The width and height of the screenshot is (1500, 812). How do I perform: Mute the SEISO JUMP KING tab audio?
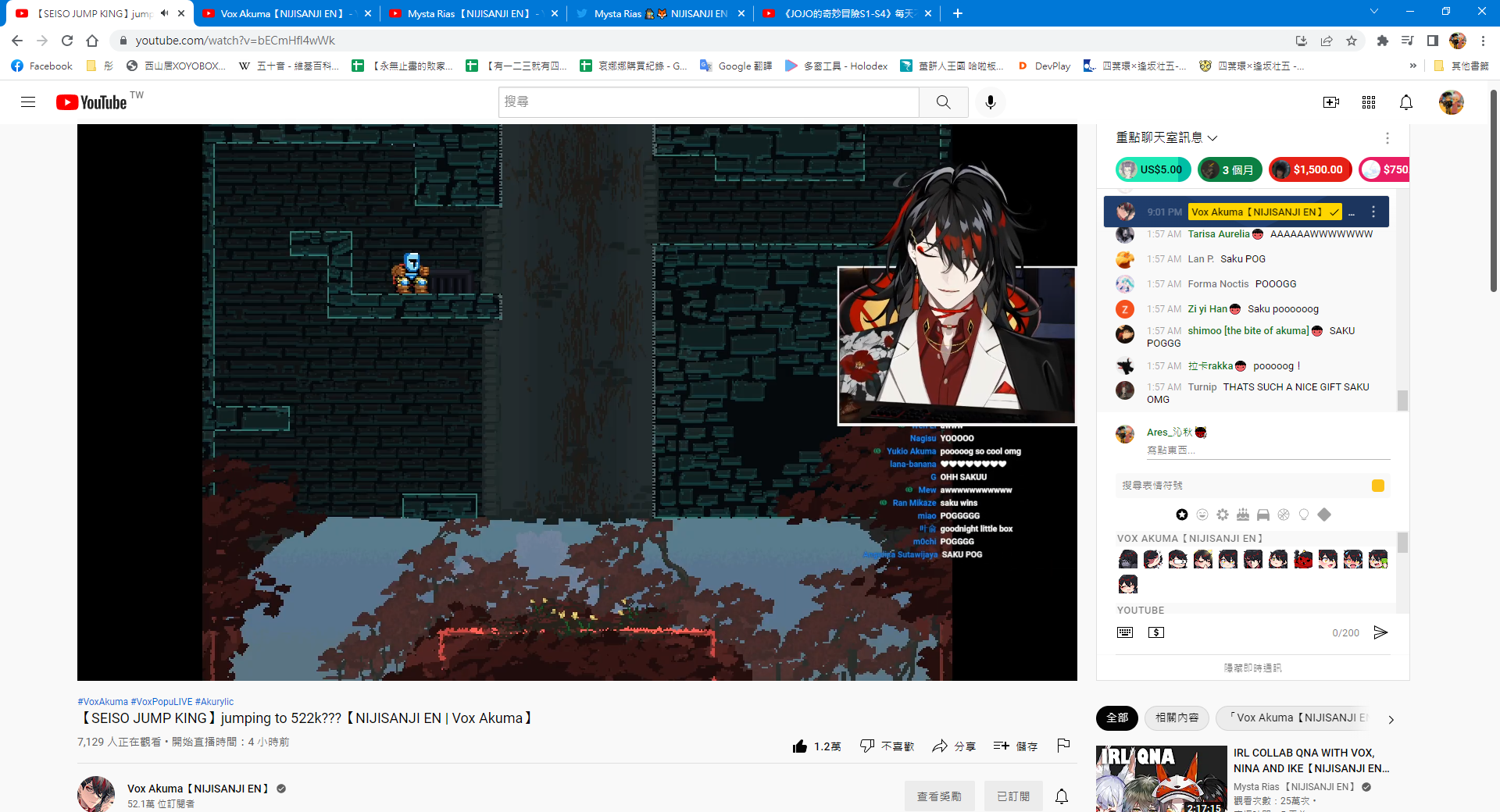coord(164,13)
